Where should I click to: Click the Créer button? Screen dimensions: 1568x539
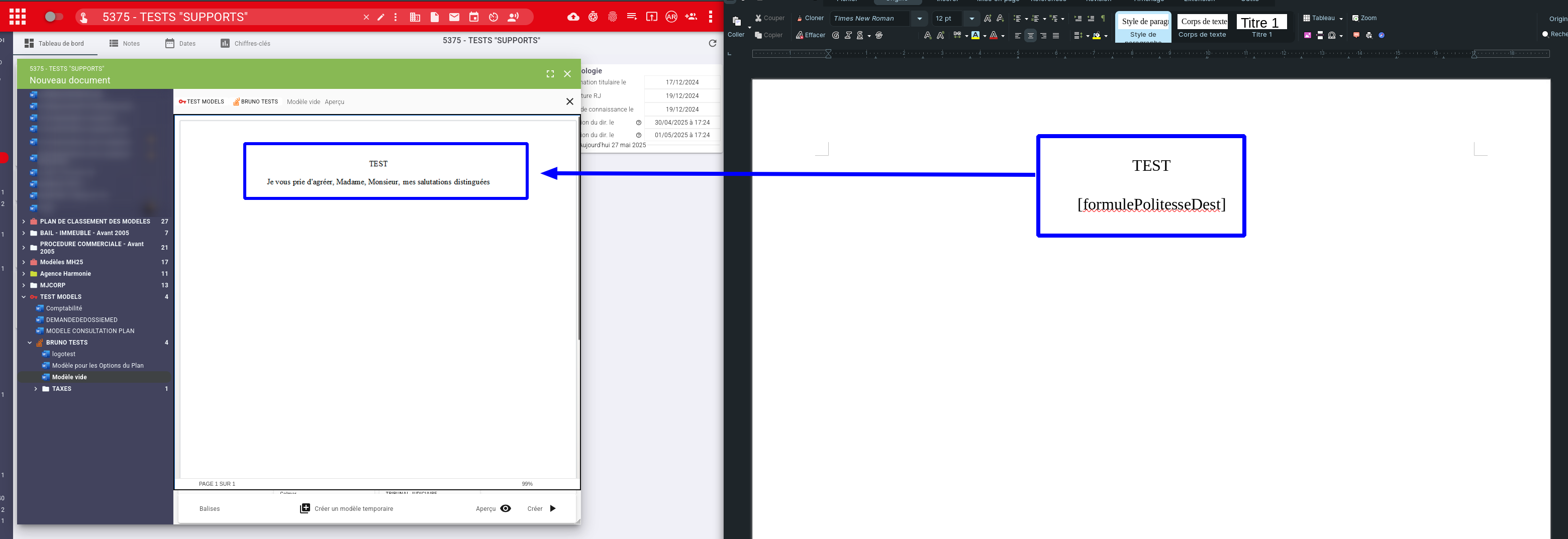pyautogui.click(x=542, y=508)
